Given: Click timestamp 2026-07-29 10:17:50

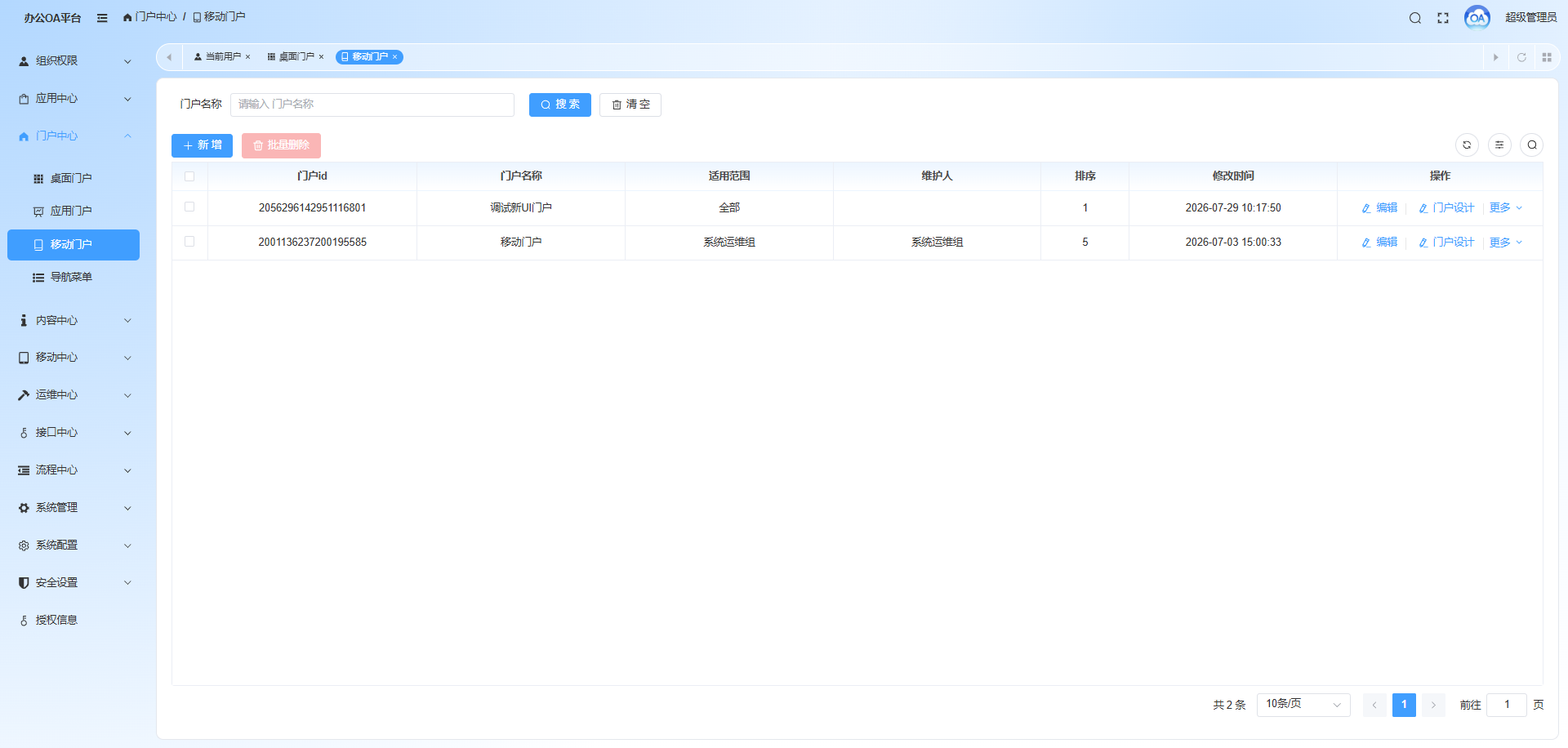Looking at the screenshot, I should (x=1233, y=207).
